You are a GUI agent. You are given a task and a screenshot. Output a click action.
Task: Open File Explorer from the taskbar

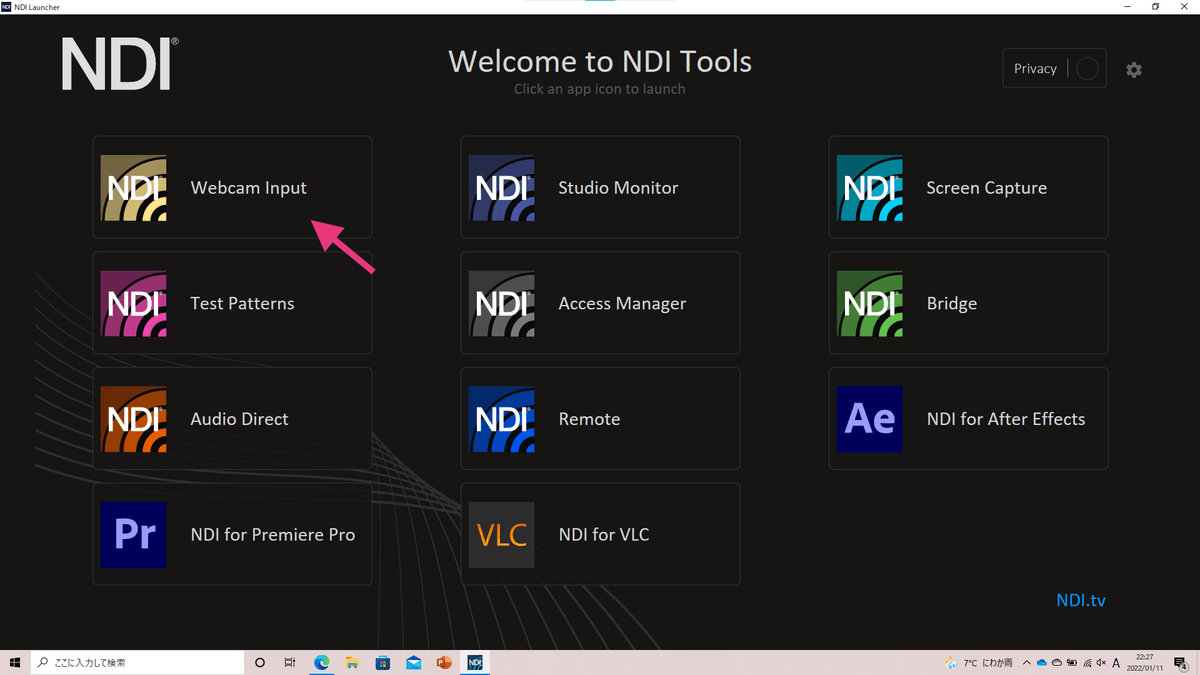point(352,662)
